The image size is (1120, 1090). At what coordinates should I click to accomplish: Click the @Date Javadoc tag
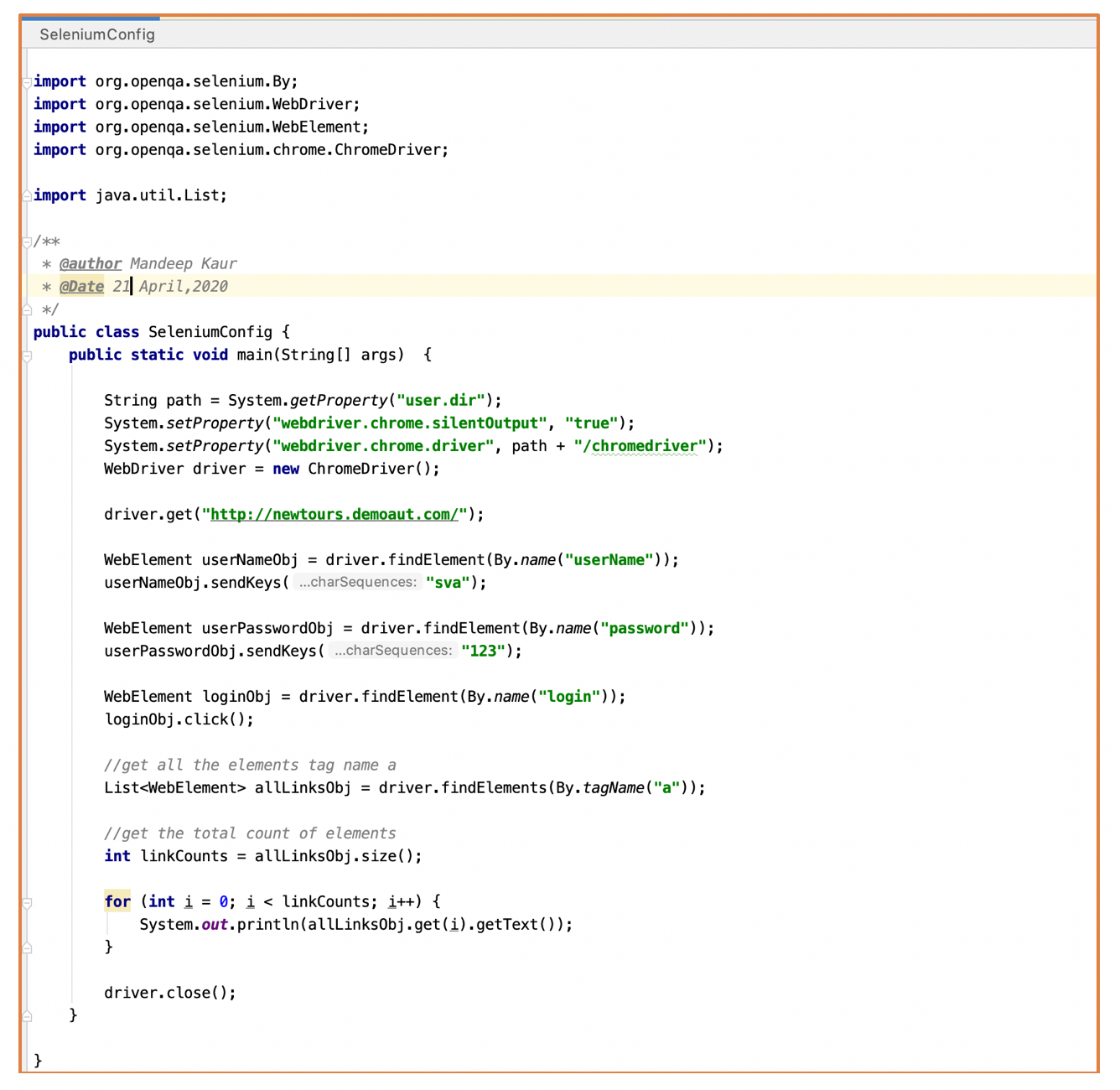[x=81, y=286]
